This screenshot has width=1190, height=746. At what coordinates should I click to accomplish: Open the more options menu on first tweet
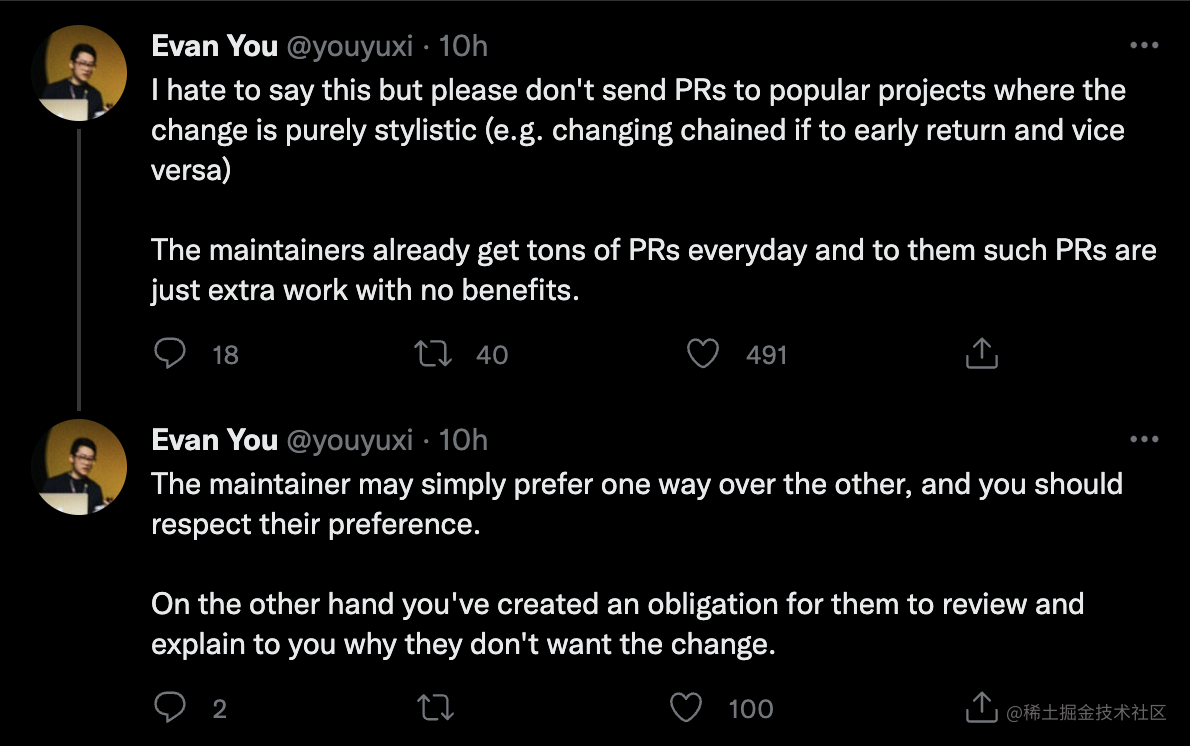(1144, 46)
